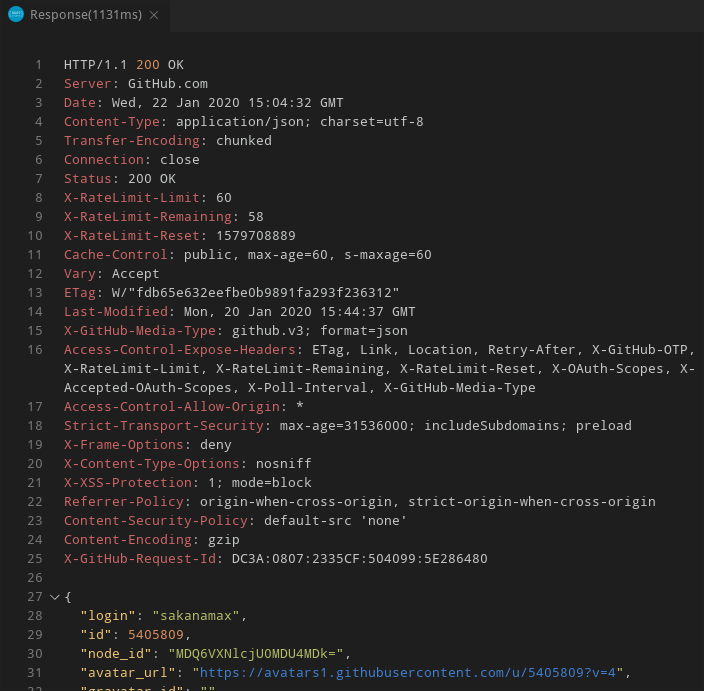
Task: Click the 'ETag' header name on line 13
Action: [x=79, y=293]
